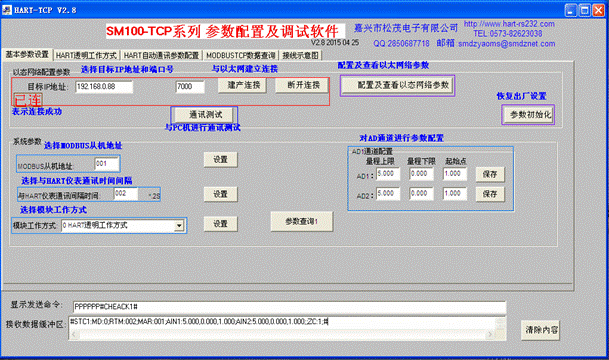Maximize the HART-TCP window
Screen dimensions: 609x360
[585, 10]
